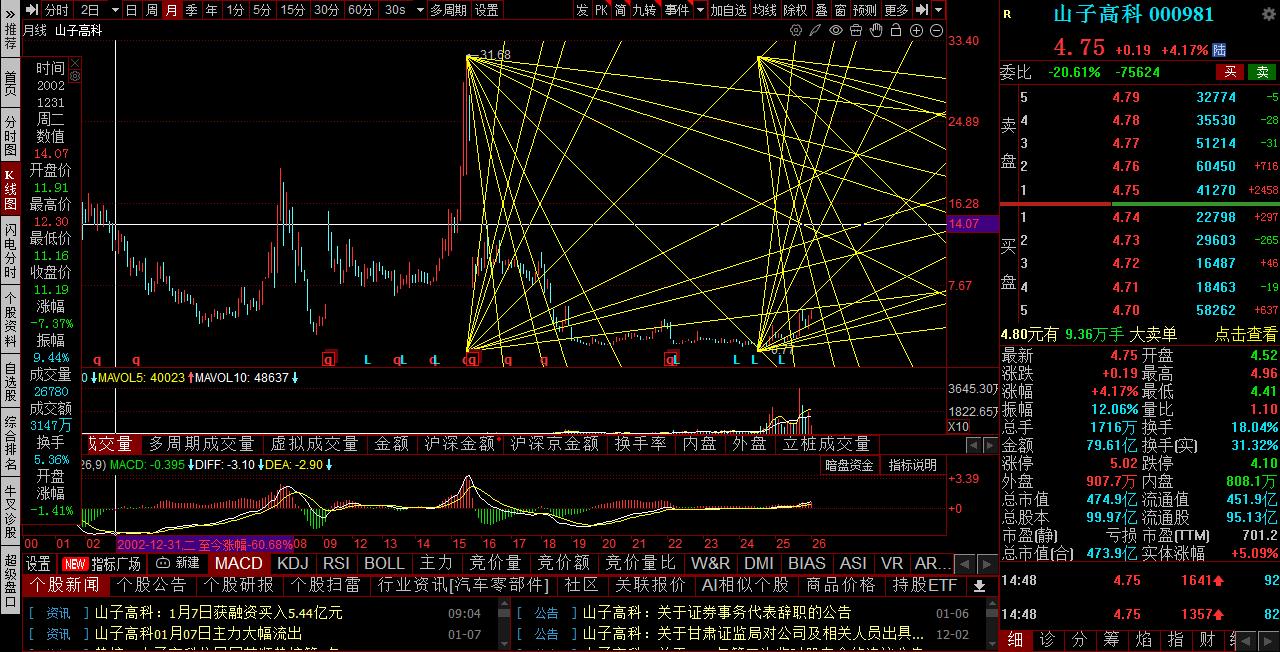Click the download arrow icon beside 持股ETF
The height and width of the screenshot is (652, 1280).
click(980, 586)
